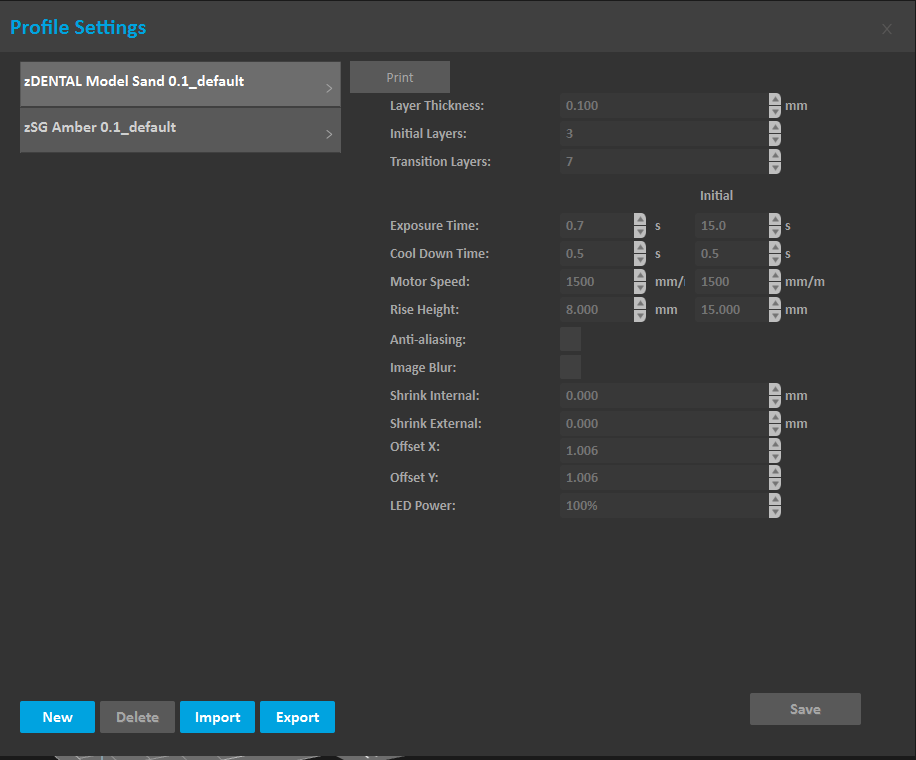The image size is (916, 760).
Task: Increase Layer Thickness with up arrow
Action: (775, 100)
